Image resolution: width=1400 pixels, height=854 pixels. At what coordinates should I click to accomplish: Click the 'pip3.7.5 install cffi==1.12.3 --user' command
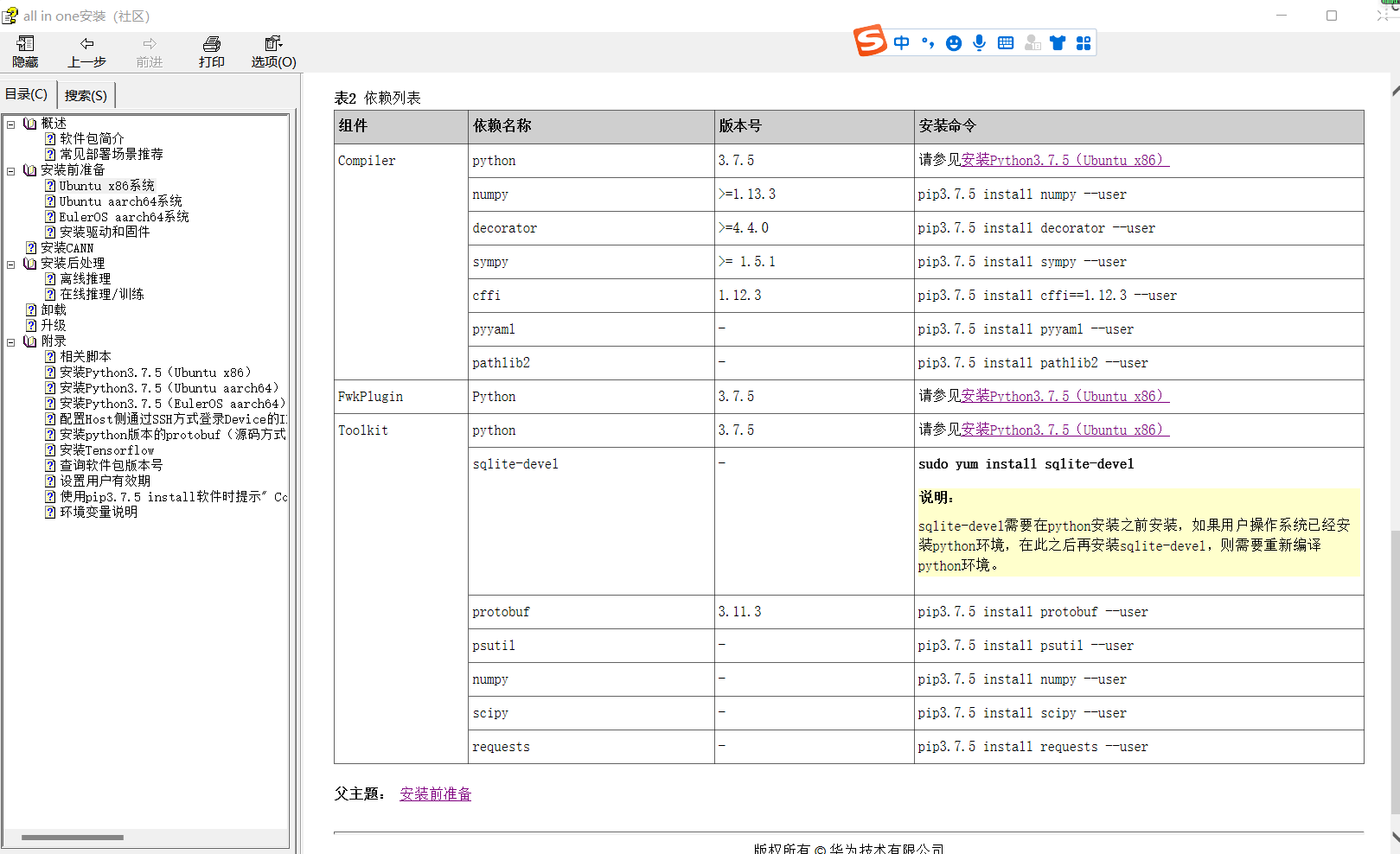coord(1047,296)
